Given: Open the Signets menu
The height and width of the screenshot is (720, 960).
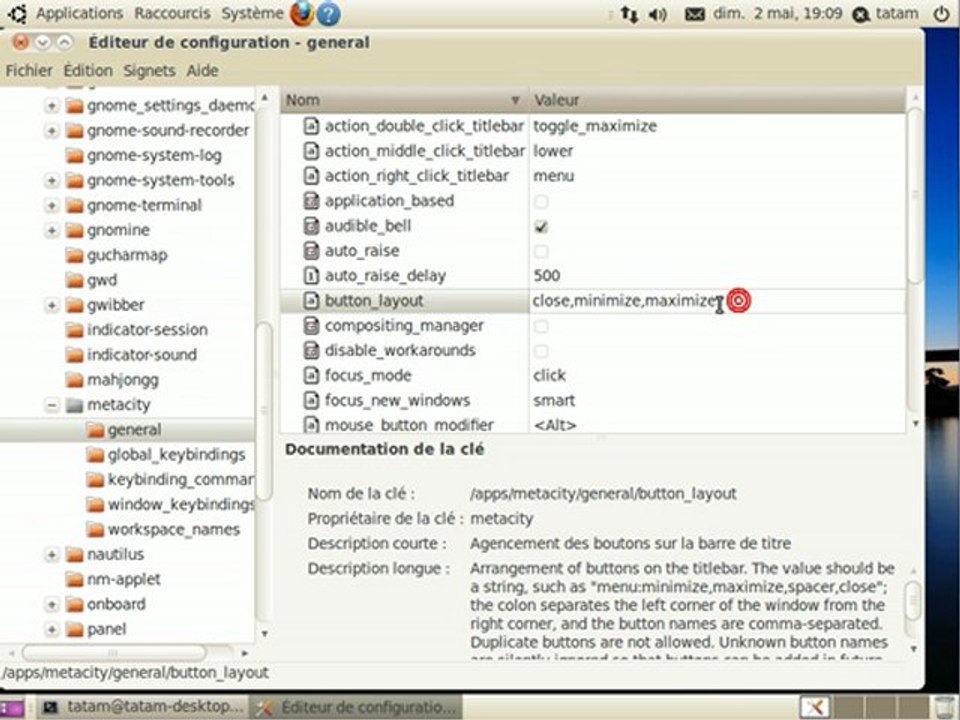Looking at the screenshot, I should pos(149,70).
